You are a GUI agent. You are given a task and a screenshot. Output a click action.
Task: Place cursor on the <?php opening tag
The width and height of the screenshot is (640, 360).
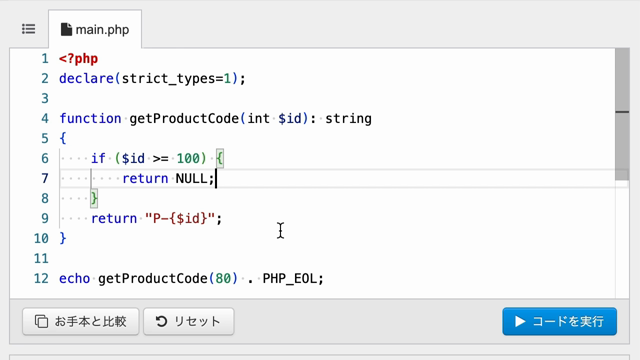pos(78,59)
